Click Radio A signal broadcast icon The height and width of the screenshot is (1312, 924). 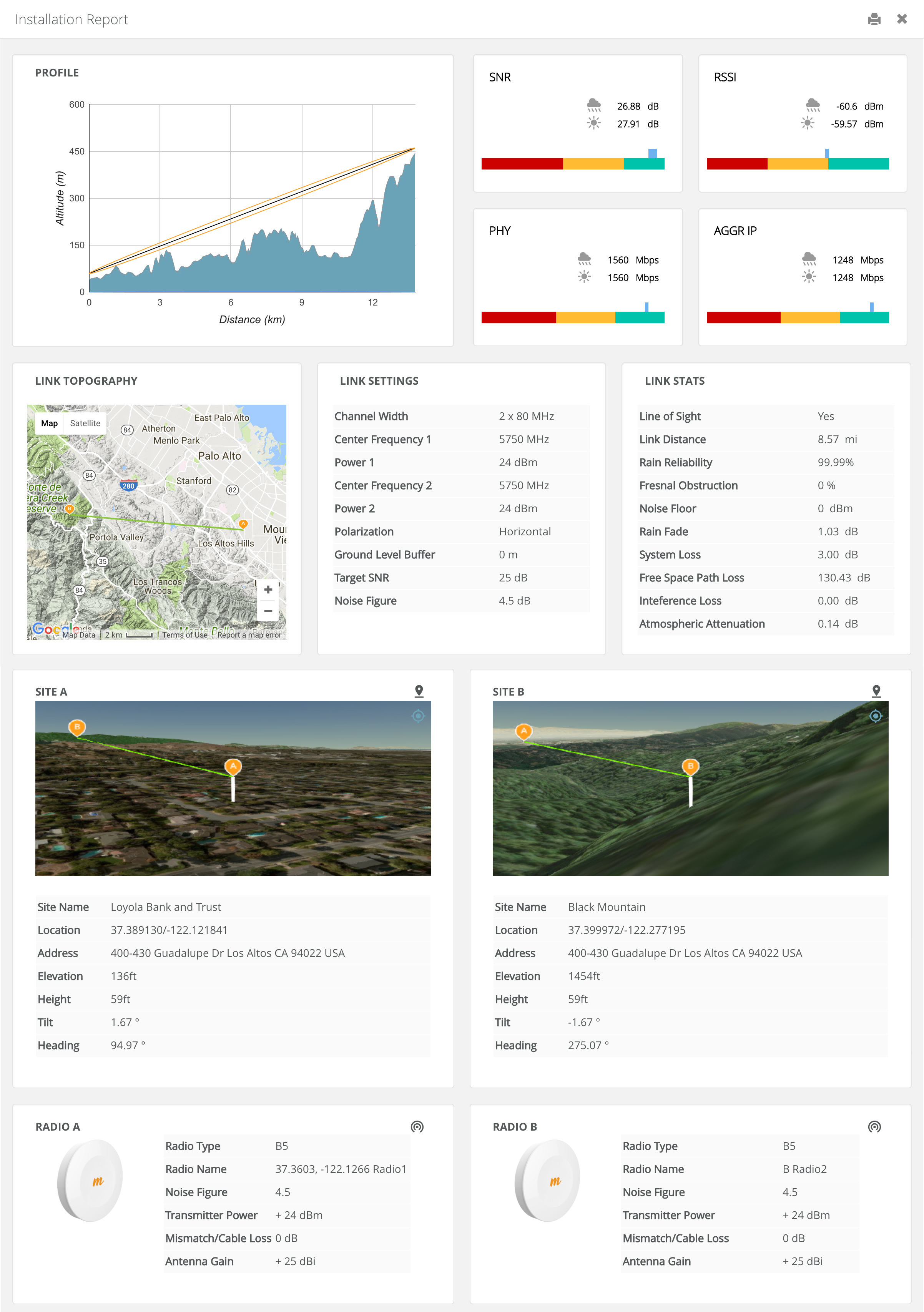417,1126
